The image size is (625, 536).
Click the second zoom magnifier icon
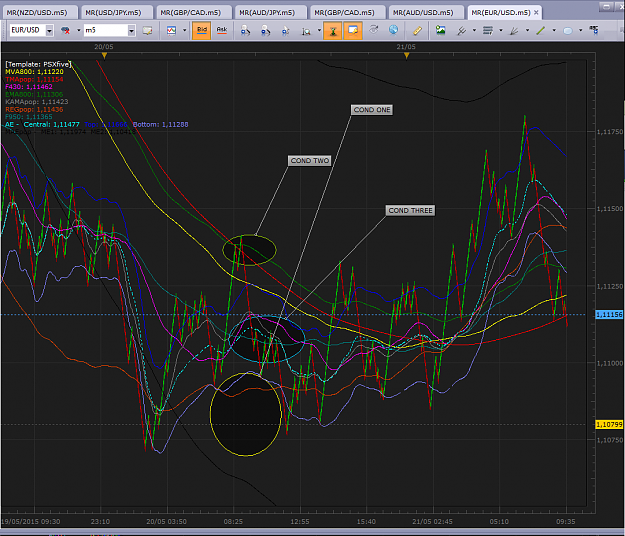coord(265,31)
